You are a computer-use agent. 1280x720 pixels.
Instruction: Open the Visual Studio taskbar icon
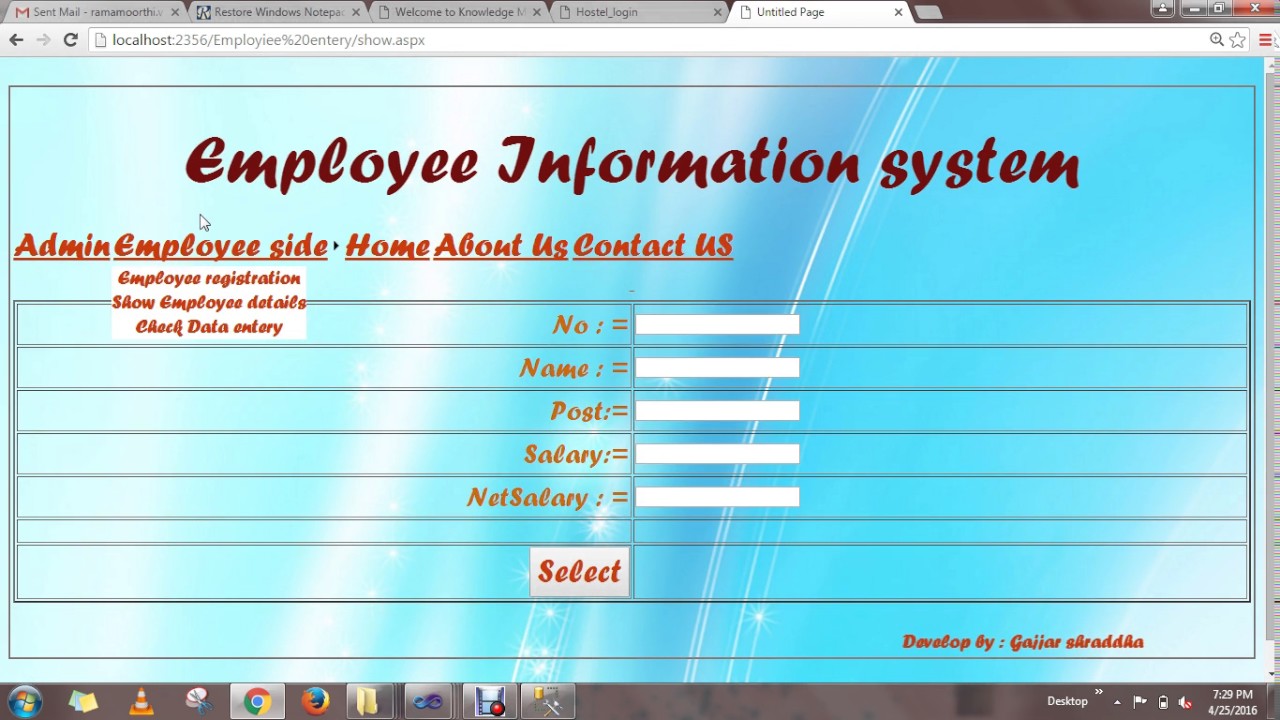pyautogui.click(x=428, y=702)
